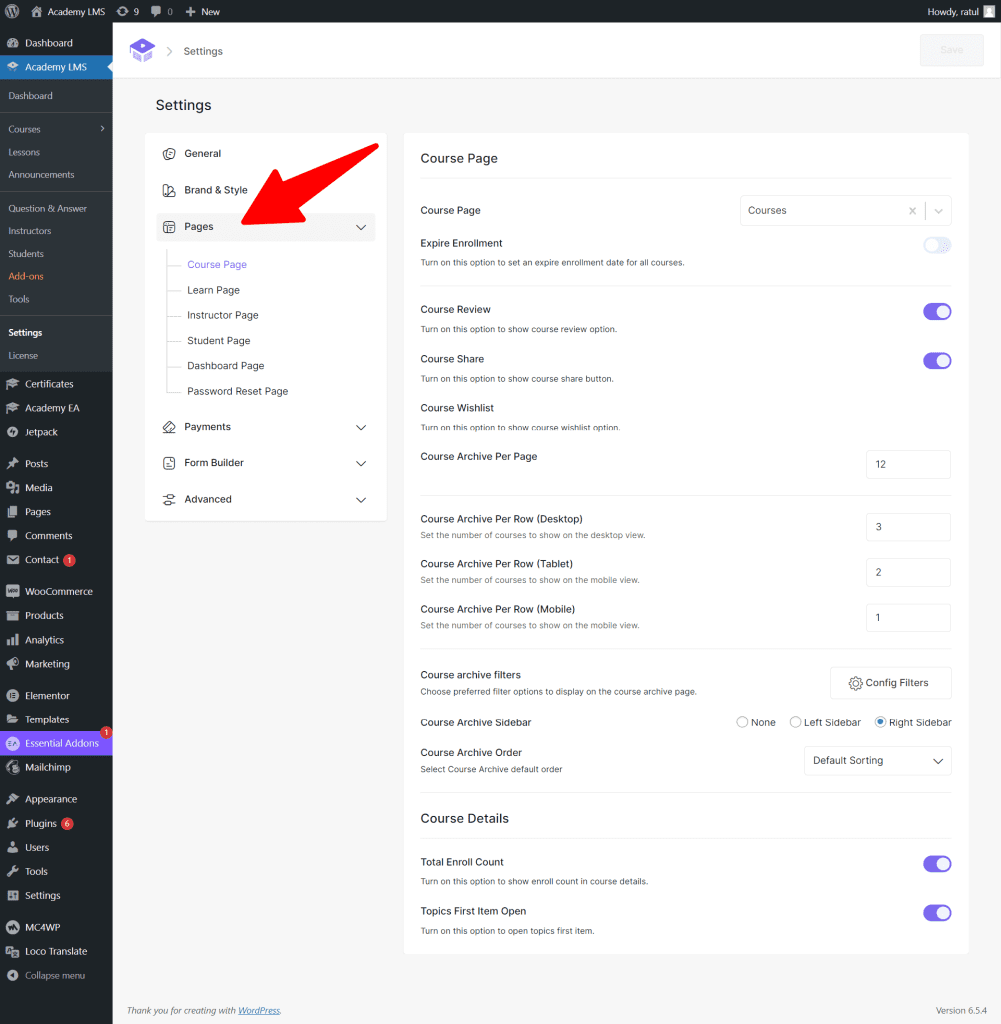Open the Advanced settings icon
Image resolution: width=1001 pixels, height=1024 pixels.
(168, 499)
